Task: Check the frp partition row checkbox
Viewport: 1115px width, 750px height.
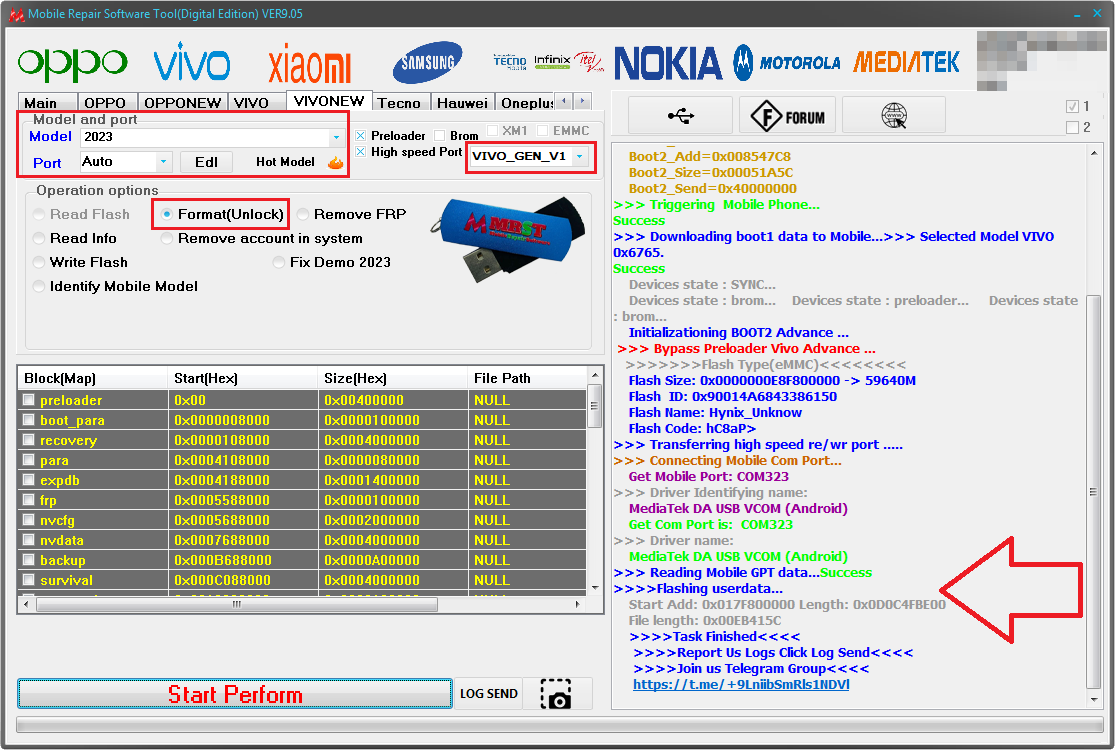Action: (28, 500)
